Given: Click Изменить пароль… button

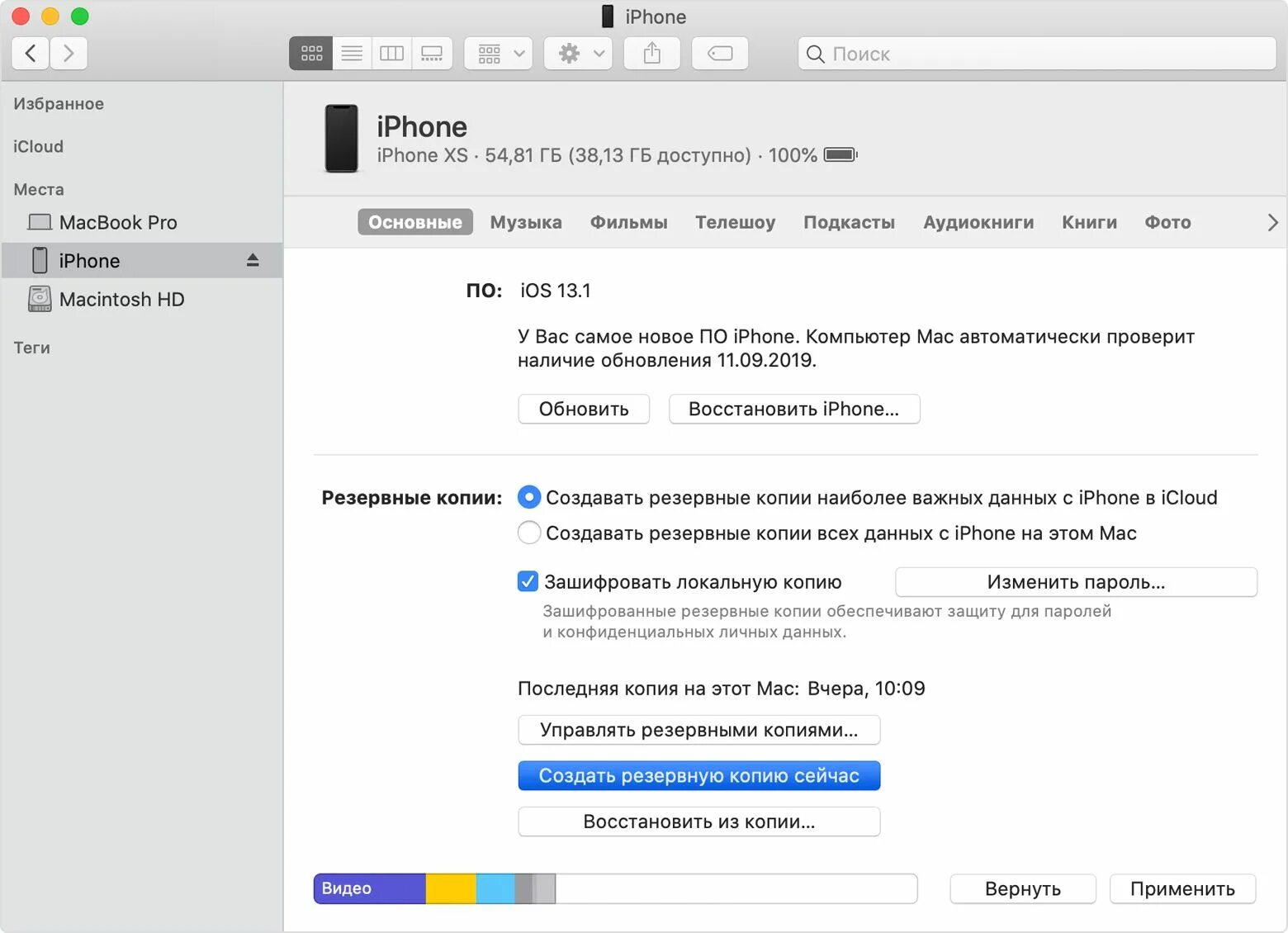Looking at the screenshot, I should (x=1077, y=582).
